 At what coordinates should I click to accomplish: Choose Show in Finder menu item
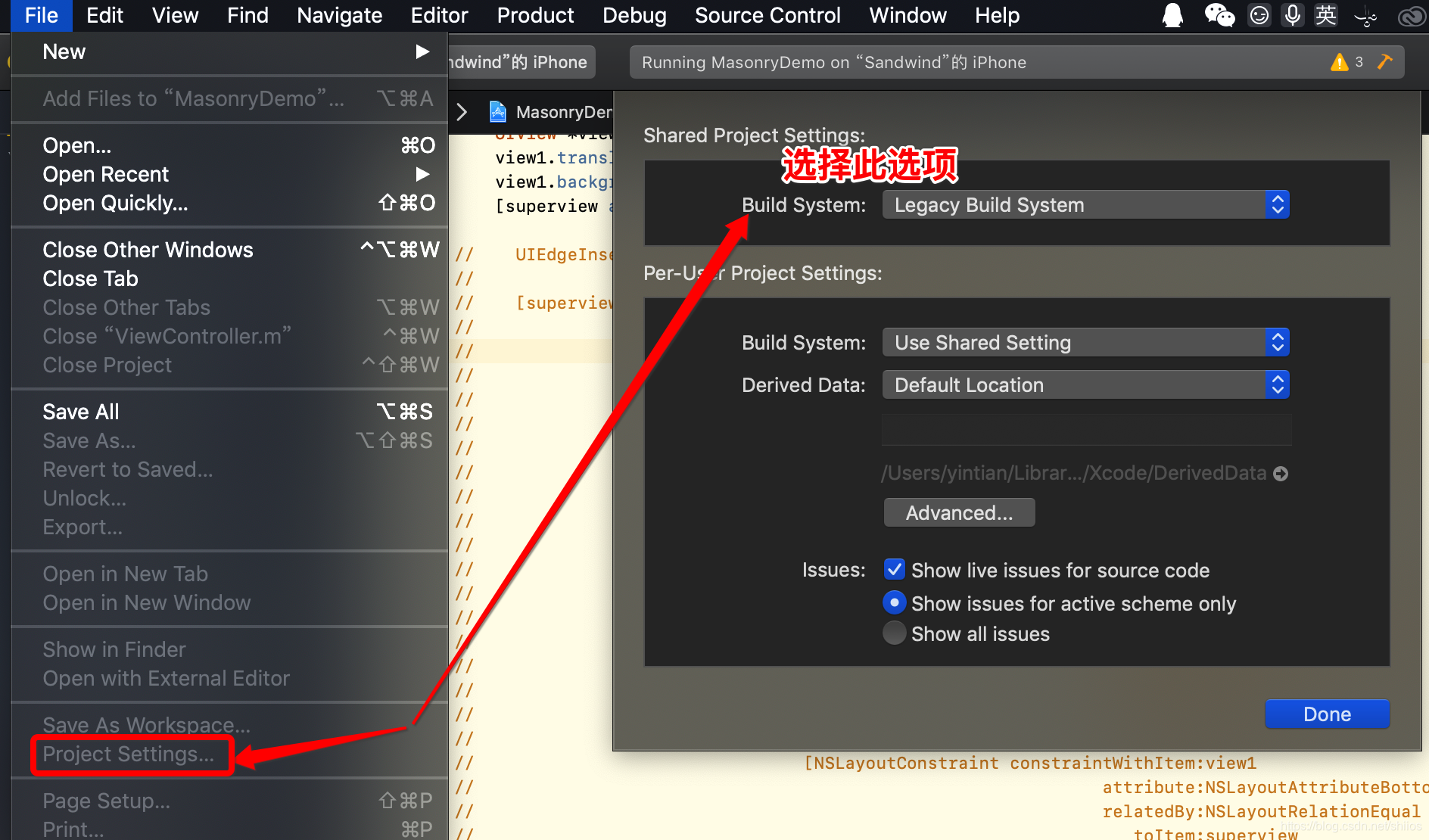point(230,649)
